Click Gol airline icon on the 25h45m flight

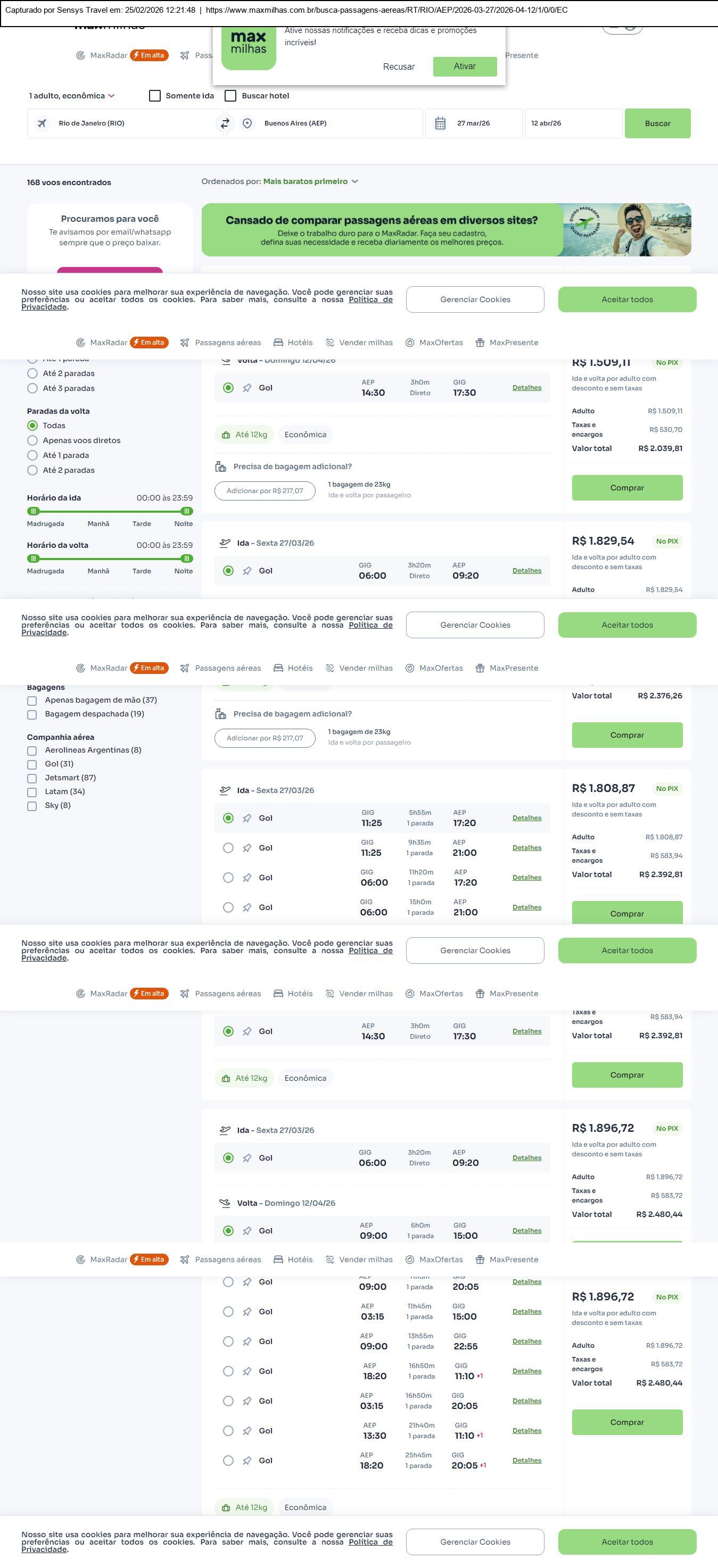pyautogui.click(x=246, y=1460)
